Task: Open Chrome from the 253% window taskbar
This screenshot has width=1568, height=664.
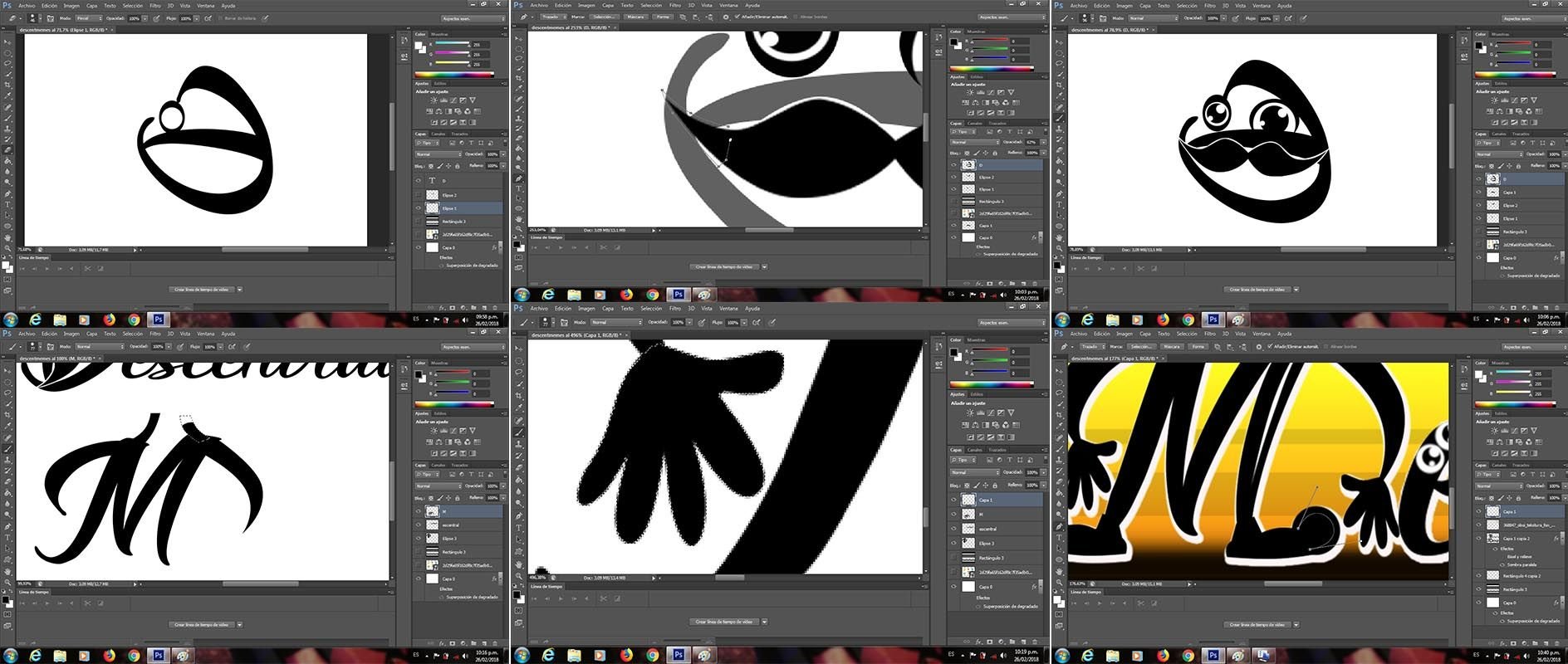Action: tap(653, 295)
